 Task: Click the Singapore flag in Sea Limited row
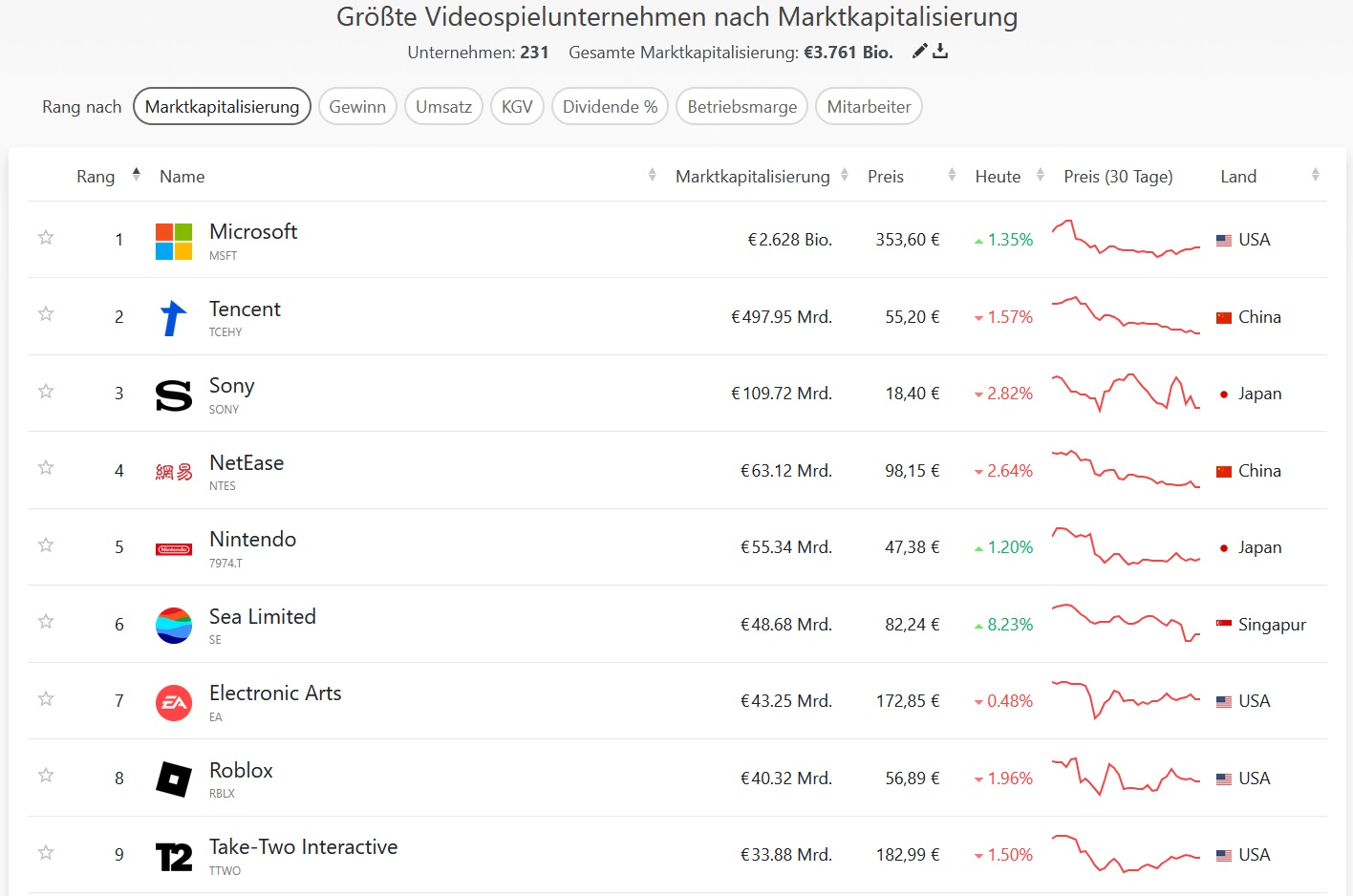1224,625
